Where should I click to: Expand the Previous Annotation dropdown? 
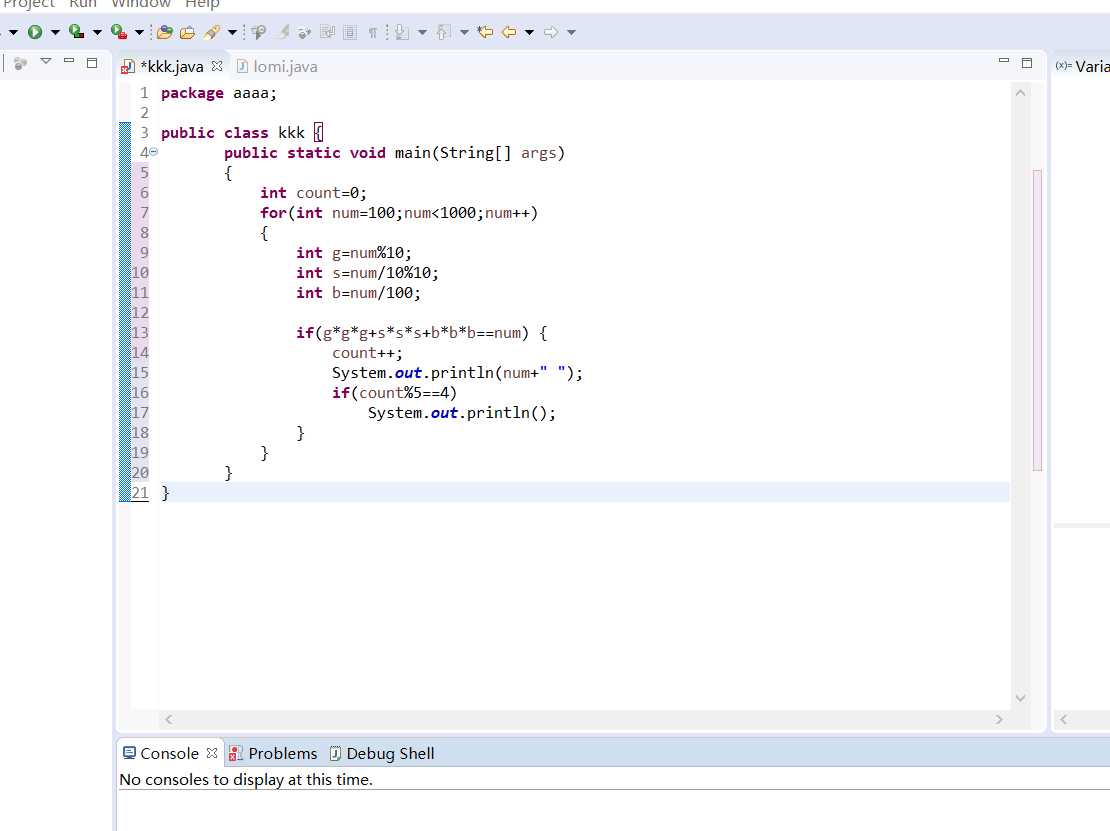click(464, 33)
